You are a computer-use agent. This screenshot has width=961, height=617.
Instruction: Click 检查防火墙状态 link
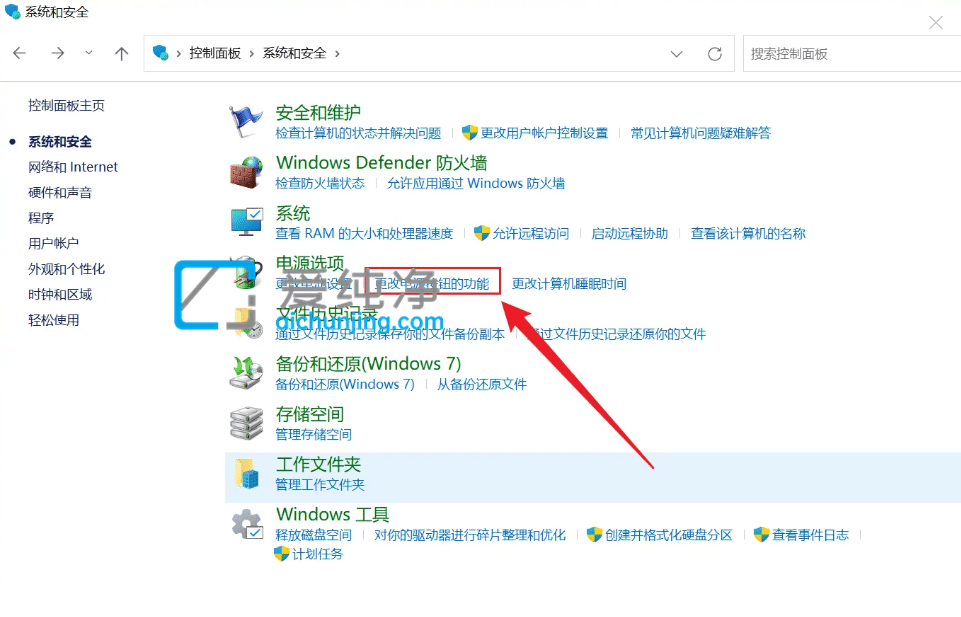[320, 183]
